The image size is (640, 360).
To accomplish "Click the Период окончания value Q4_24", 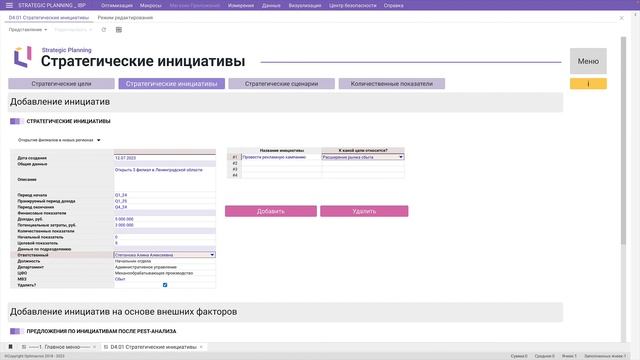I will (x=164, y=207).
